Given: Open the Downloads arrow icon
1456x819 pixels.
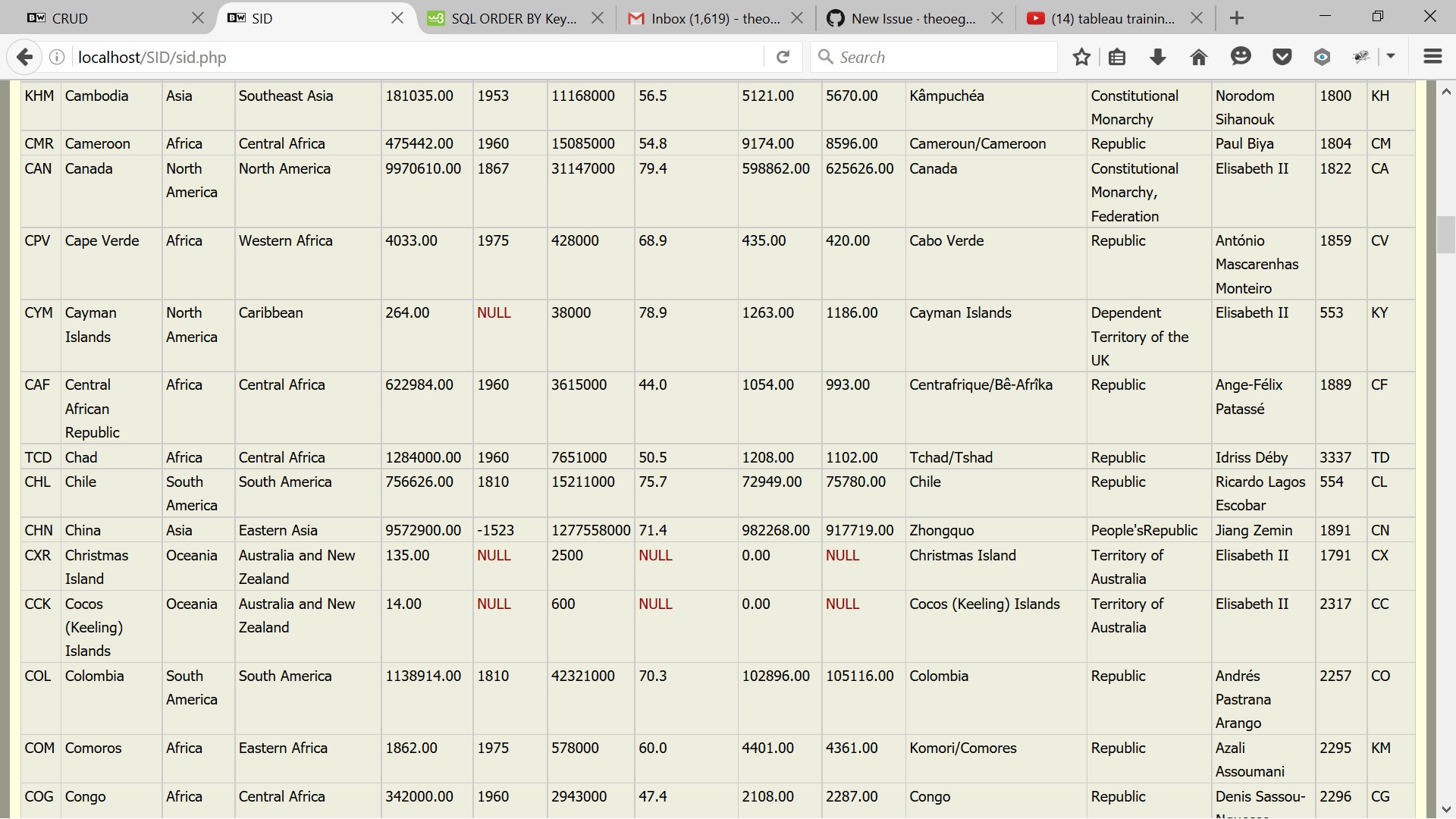Looking at the screenshot, I should [1158, 57].
